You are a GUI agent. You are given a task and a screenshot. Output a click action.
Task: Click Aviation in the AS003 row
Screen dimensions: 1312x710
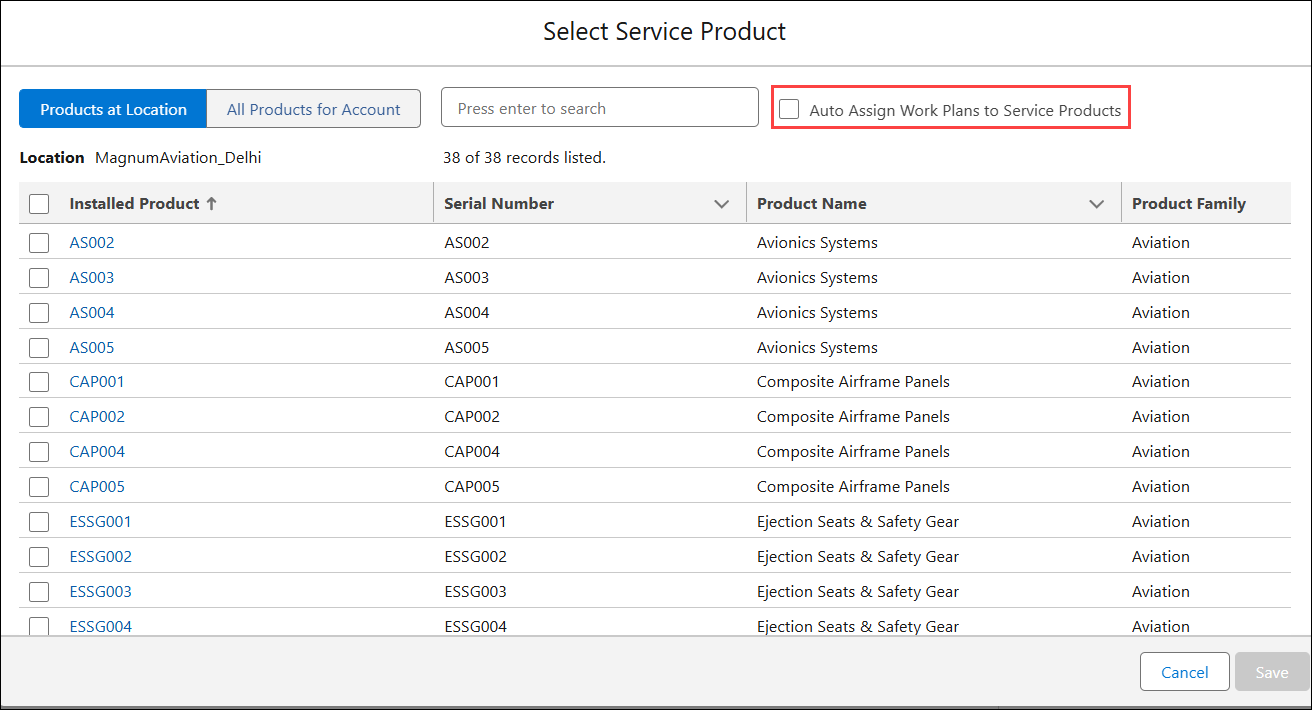(1161, 277)
